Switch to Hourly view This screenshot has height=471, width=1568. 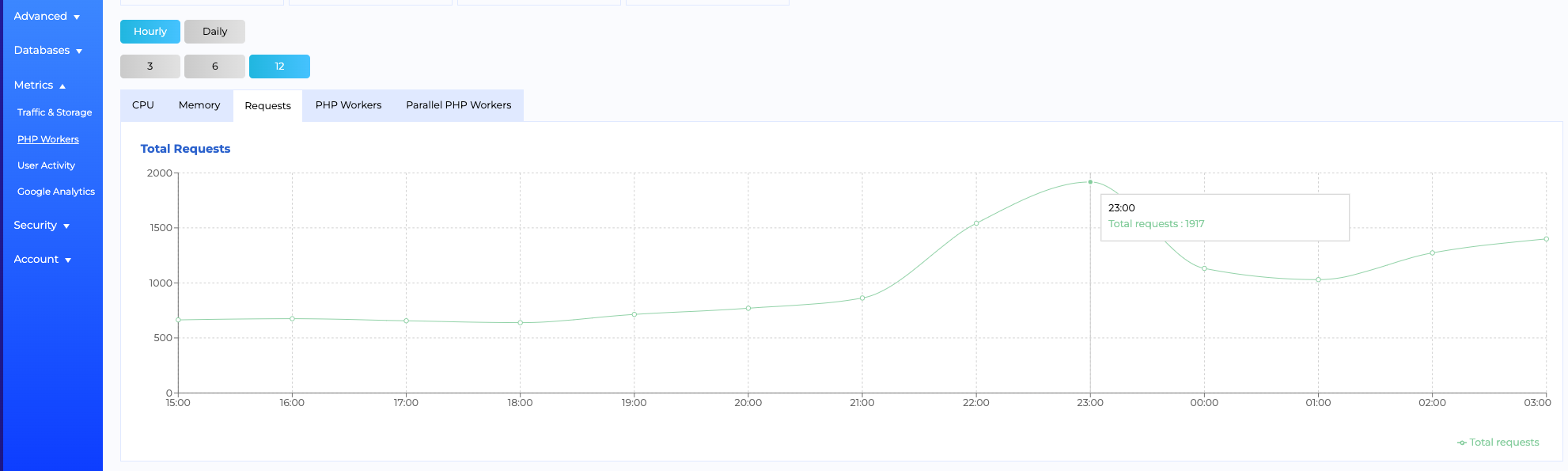150,32
